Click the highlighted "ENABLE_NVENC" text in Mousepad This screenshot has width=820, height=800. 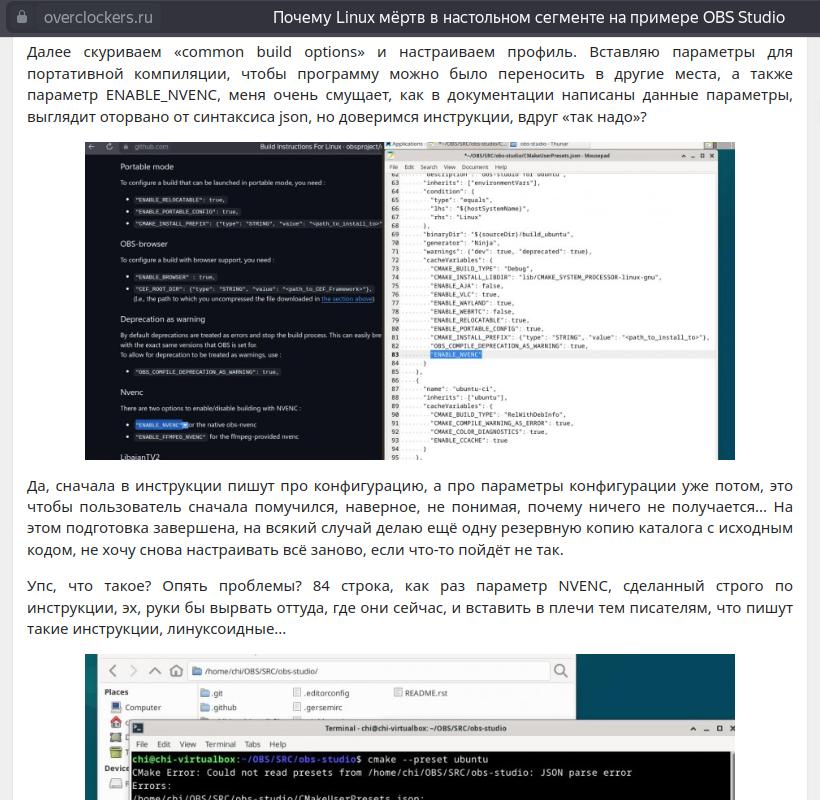(456, 355)
